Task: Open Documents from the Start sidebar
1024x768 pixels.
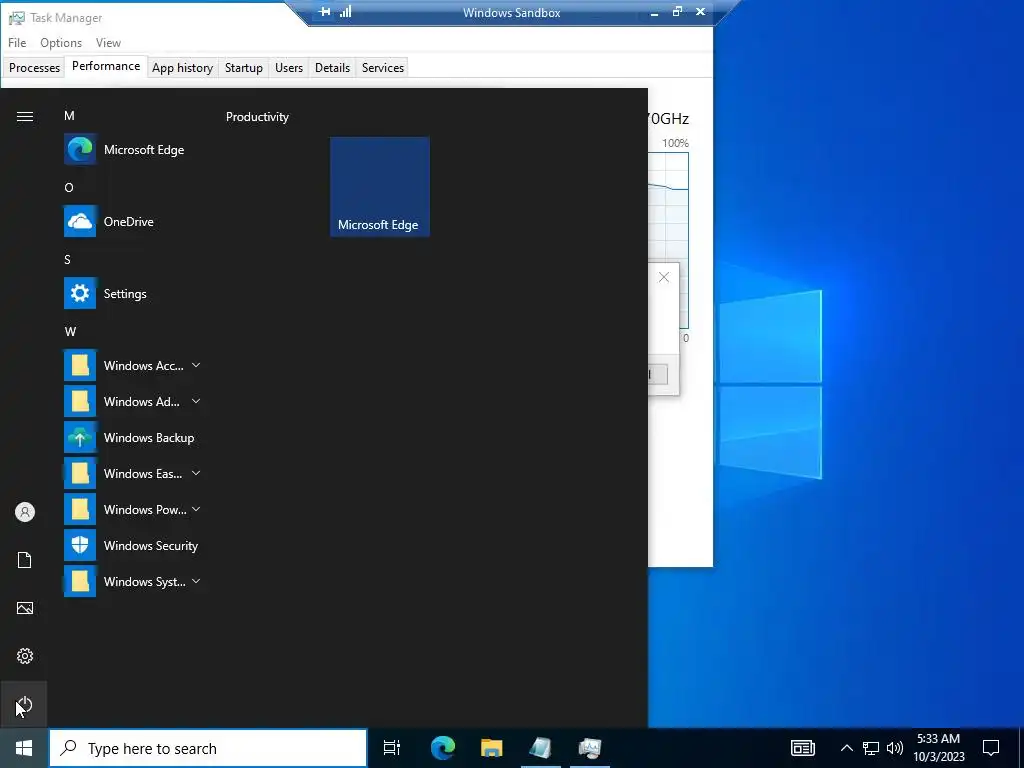Action: 25,560
